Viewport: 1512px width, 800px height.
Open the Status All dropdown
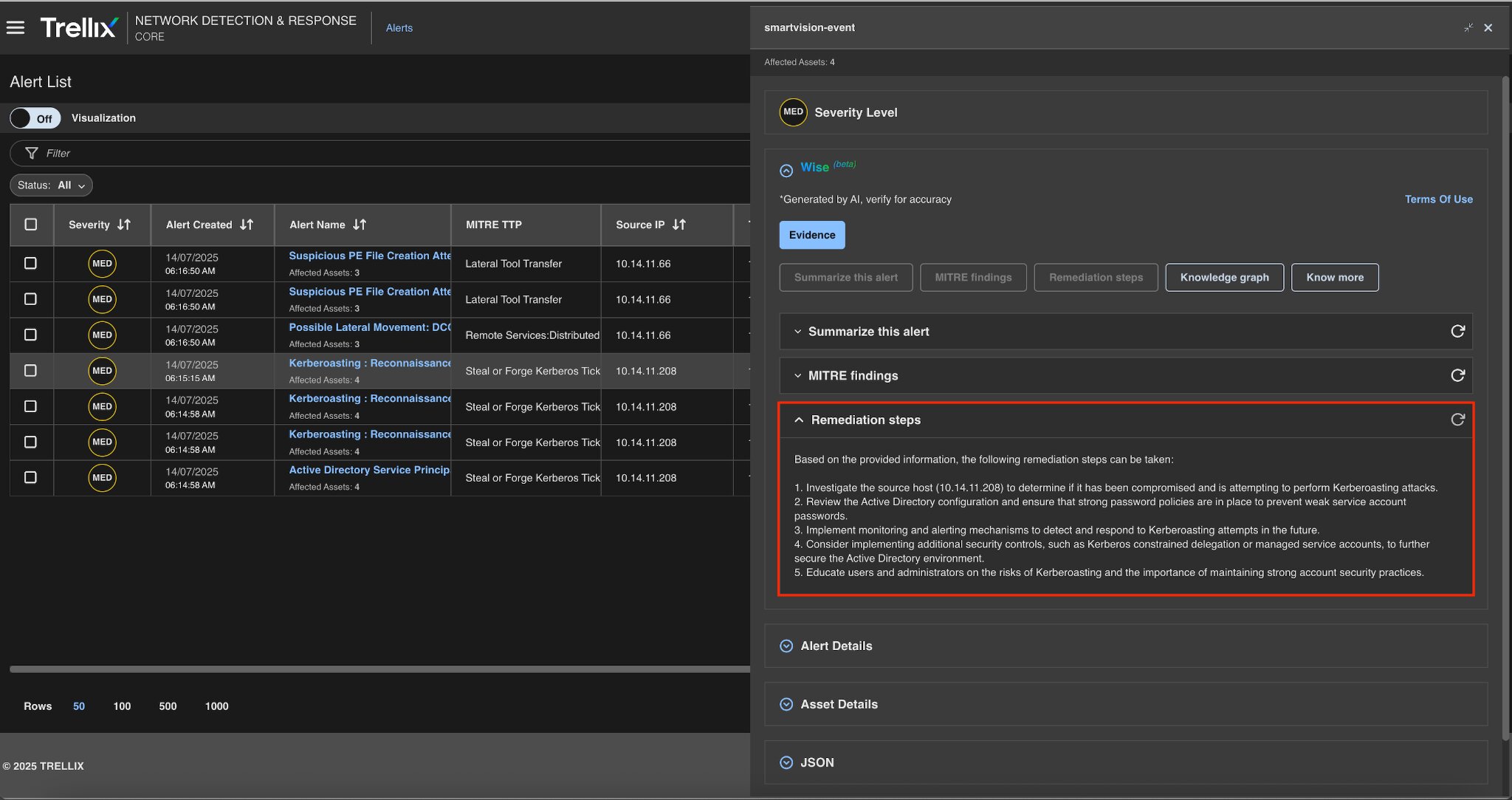[51, 185]
